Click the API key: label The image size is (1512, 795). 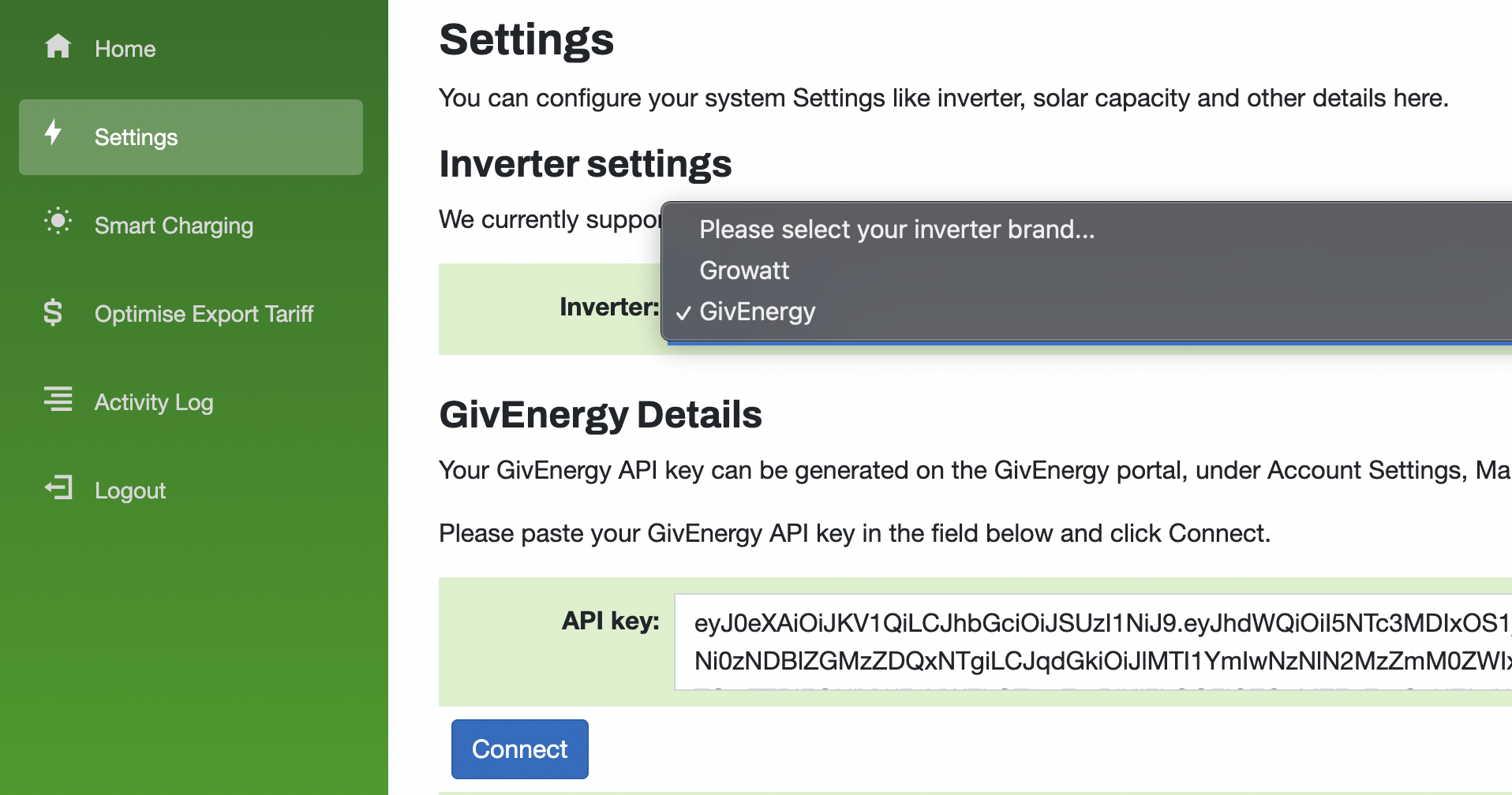611,621
